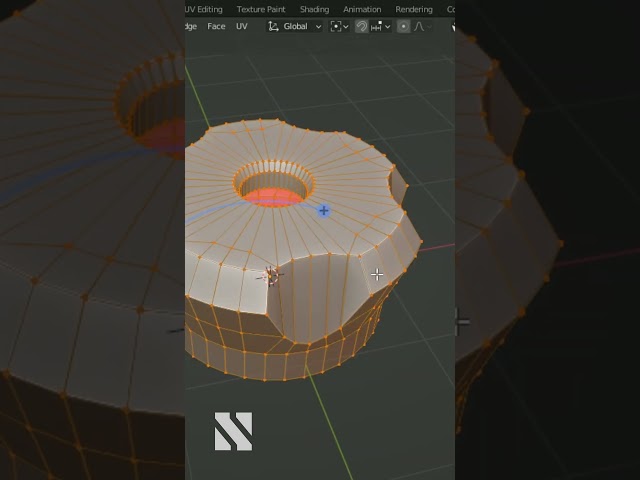Open the Texture Paint workspace tab
The width and height of the screenshot is (640, 480).
[261, 9]
